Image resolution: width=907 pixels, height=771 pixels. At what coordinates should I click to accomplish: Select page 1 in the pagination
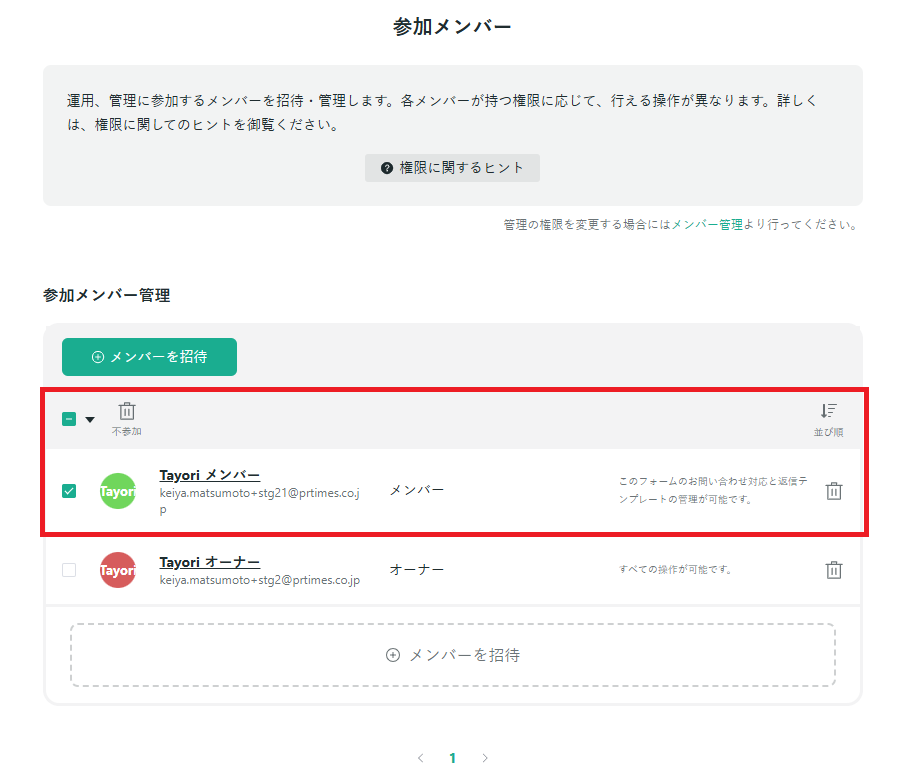pyautogui.click(x=452, y=757)
